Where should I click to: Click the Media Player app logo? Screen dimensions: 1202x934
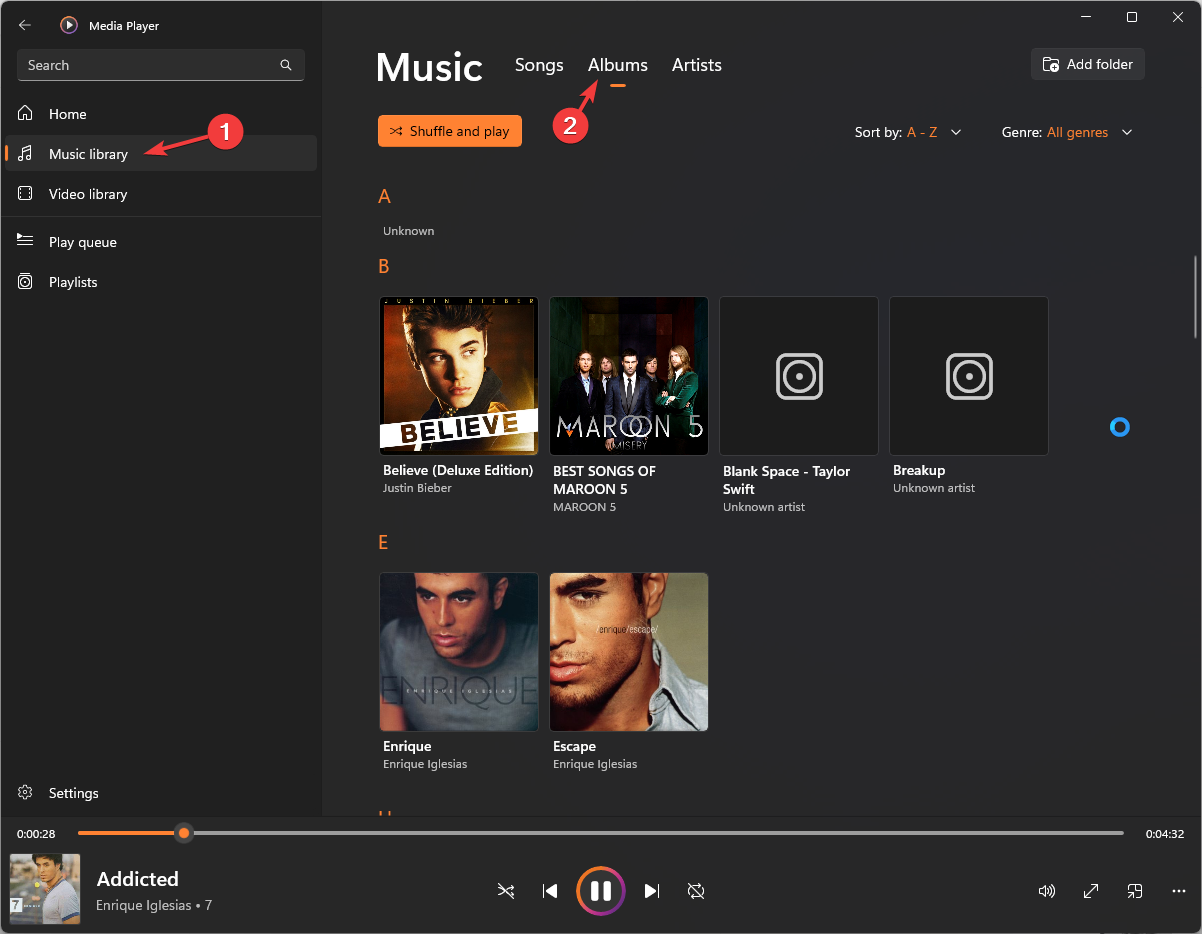[68, 25]
